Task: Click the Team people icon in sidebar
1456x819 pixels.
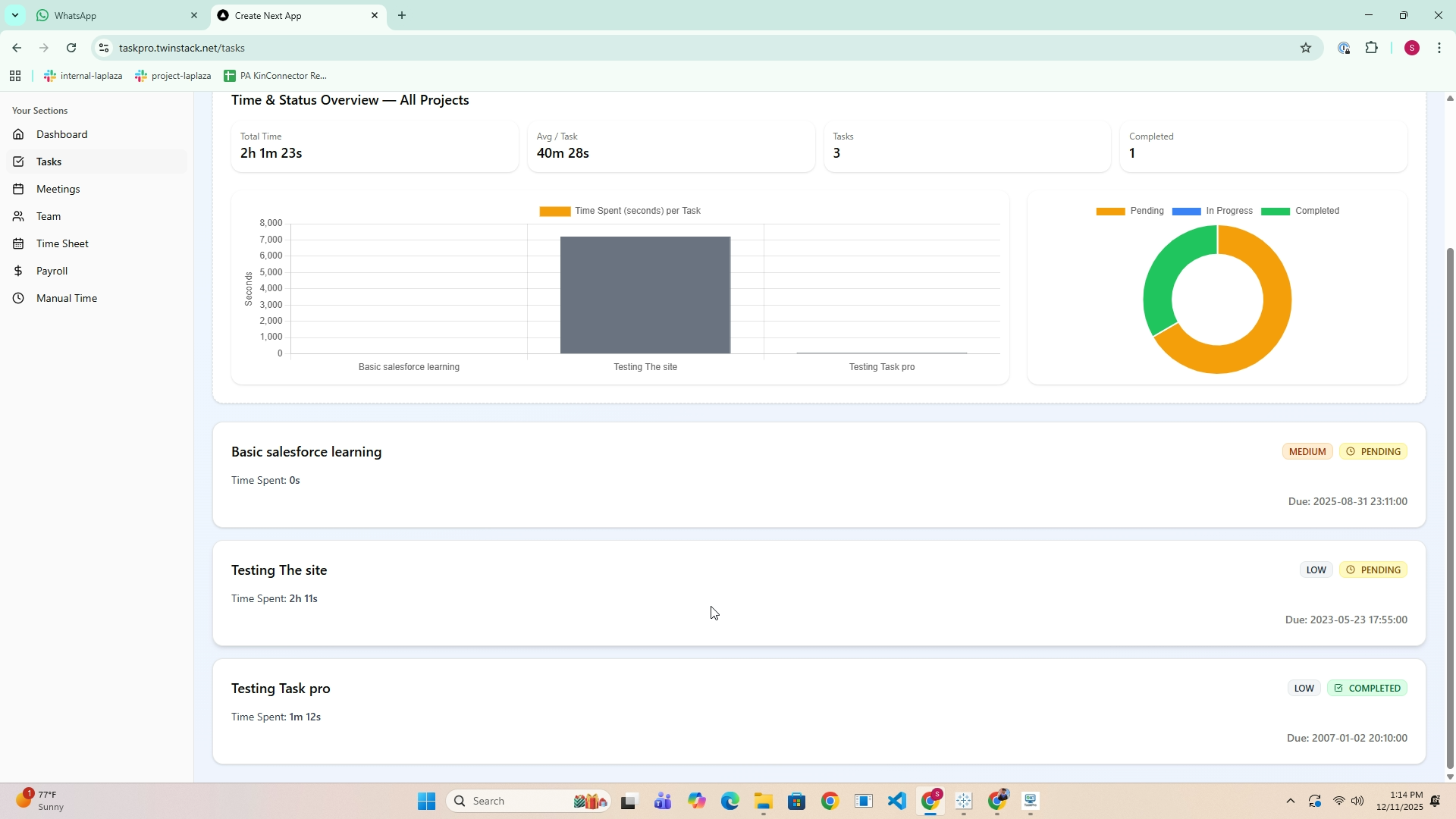Action: 19,217
